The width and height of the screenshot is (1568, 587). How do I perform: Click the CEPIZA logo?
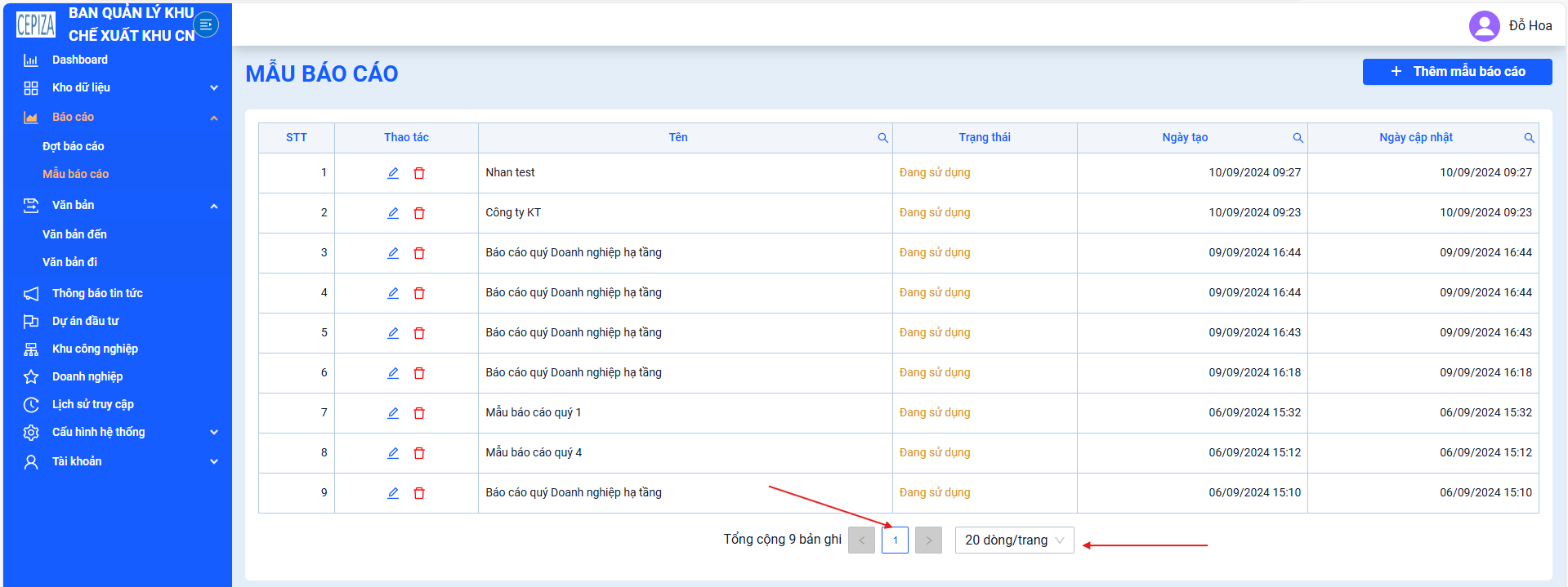[x=36, y=25]
